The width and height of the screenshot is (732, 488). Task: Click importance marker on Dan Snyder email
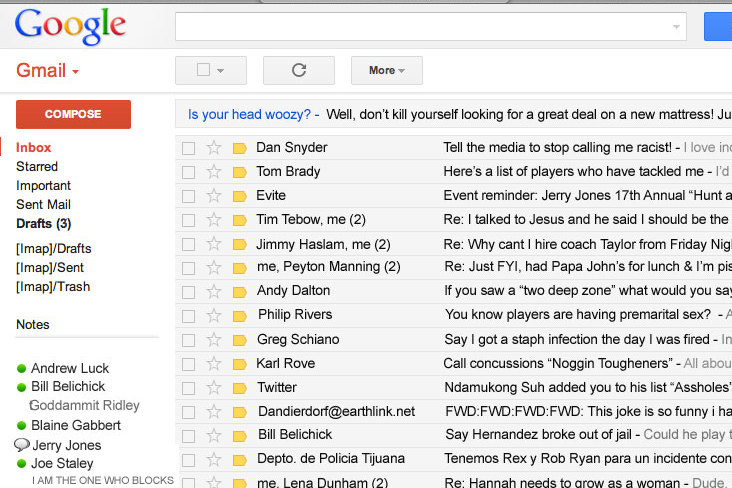click(x=239, y=149)
